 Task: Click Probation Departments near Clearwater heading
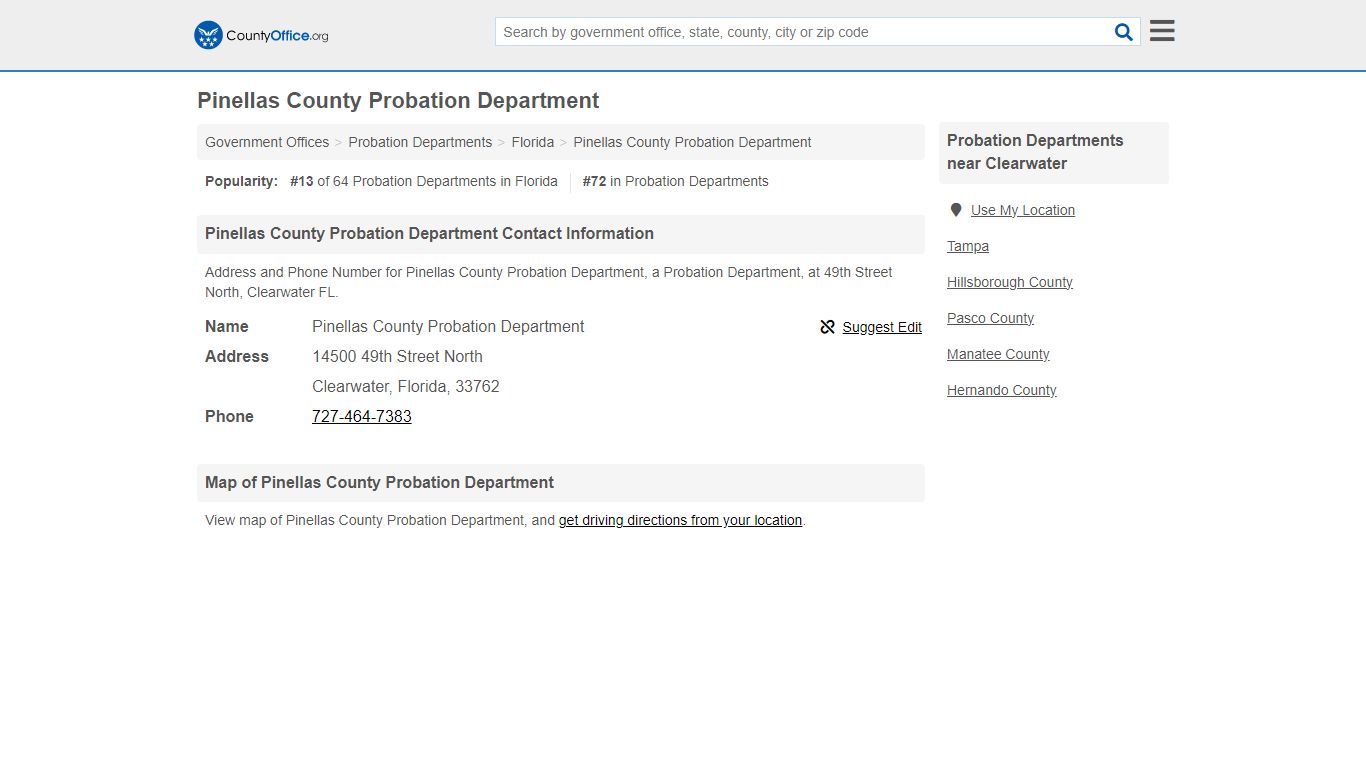[1035, 152]
